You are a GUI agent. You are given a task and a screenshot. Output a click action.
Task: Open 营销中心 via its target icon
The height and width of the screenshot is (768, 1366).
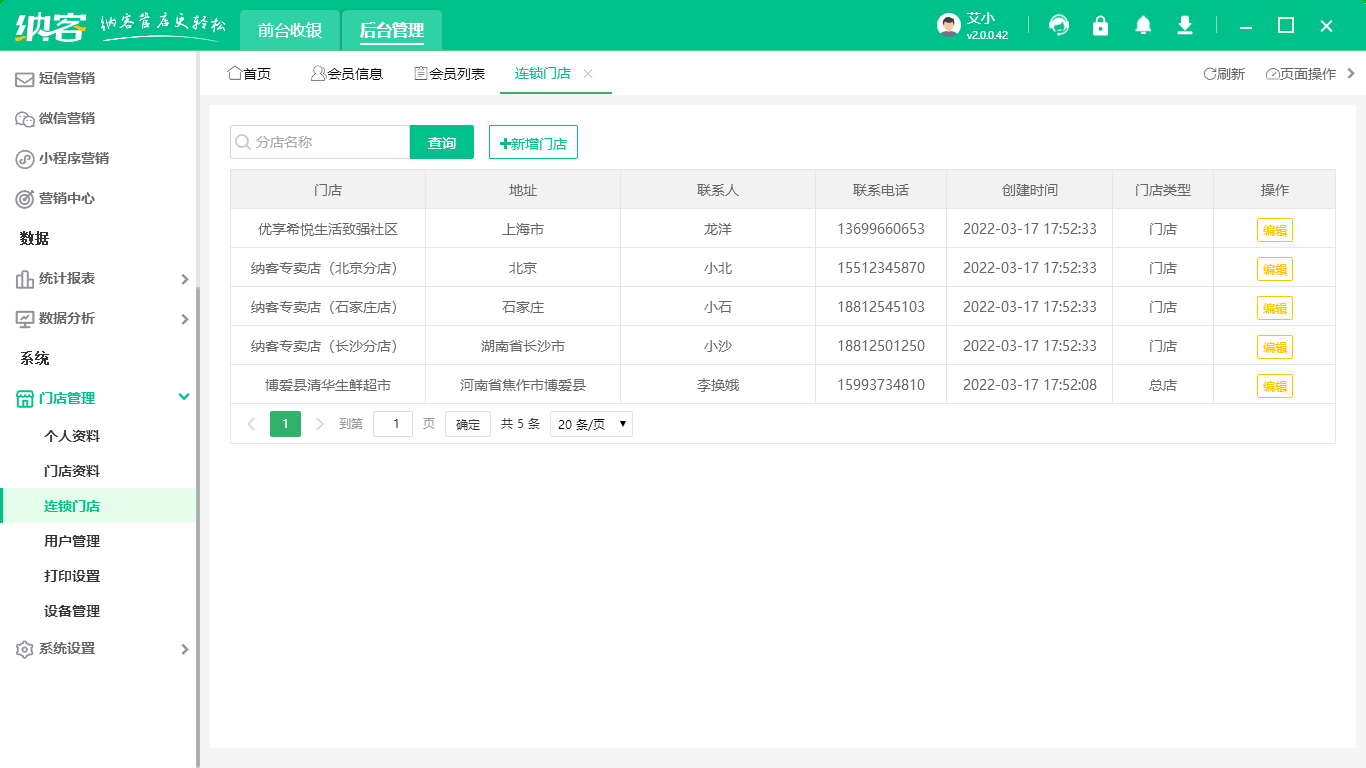[24, 198]
